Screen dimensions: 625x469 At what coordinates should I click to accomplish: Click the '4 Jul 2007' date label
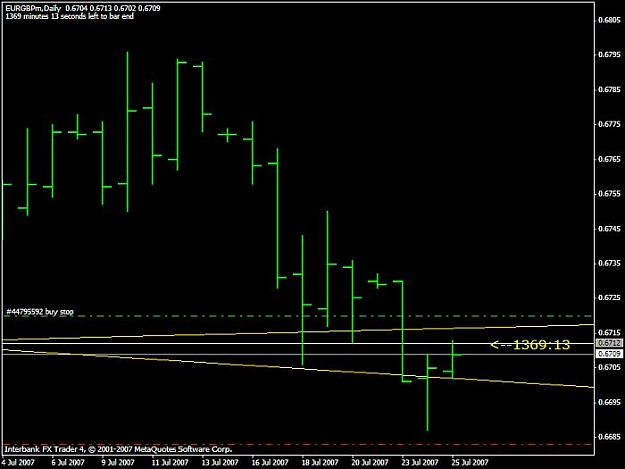tap(18, 463)
